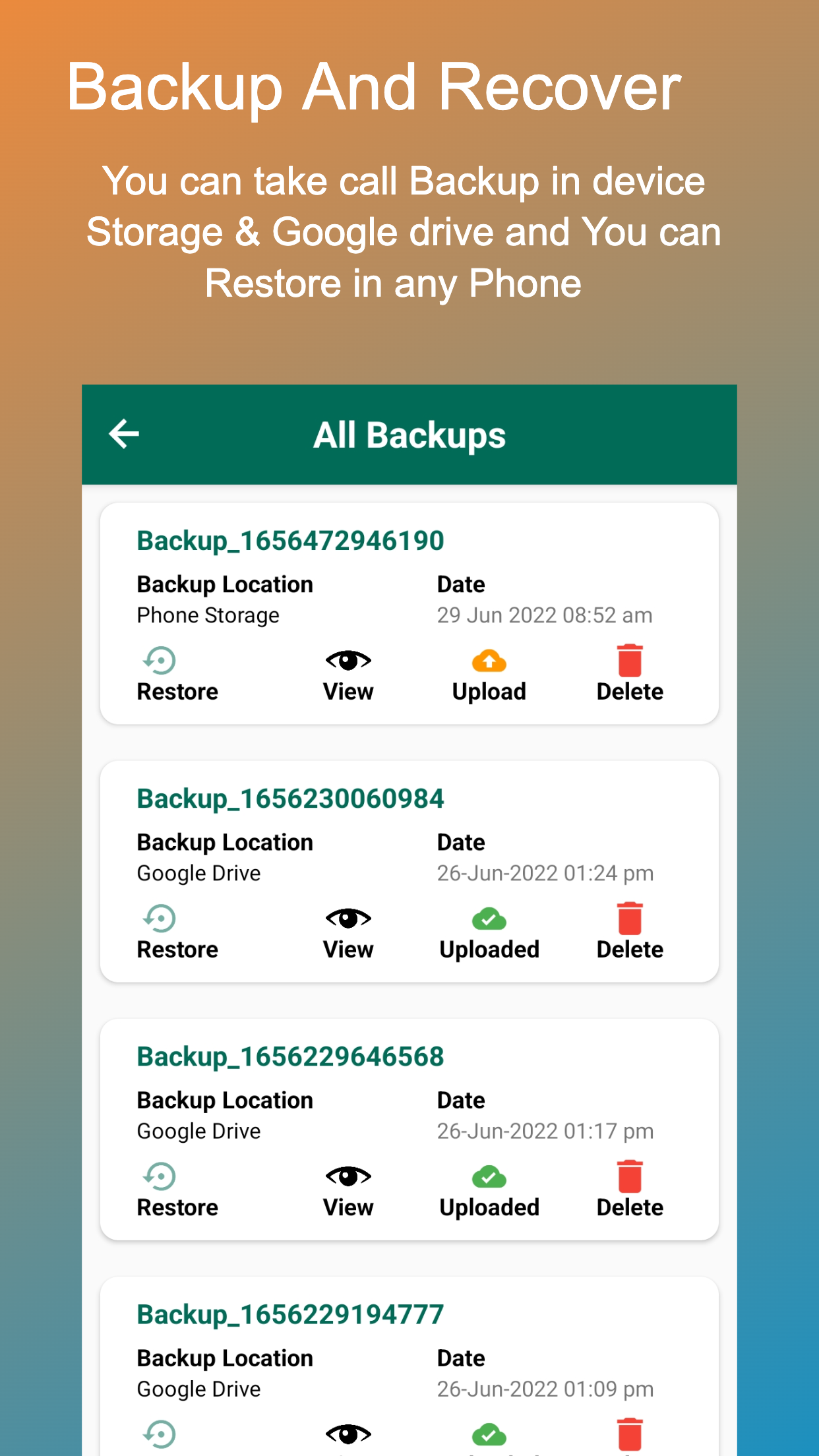View Backup_1656229646568 with the eye icon
The height and width of the screenshot is (1456, 819).
pyautogui.click(x=348, y=1176)
